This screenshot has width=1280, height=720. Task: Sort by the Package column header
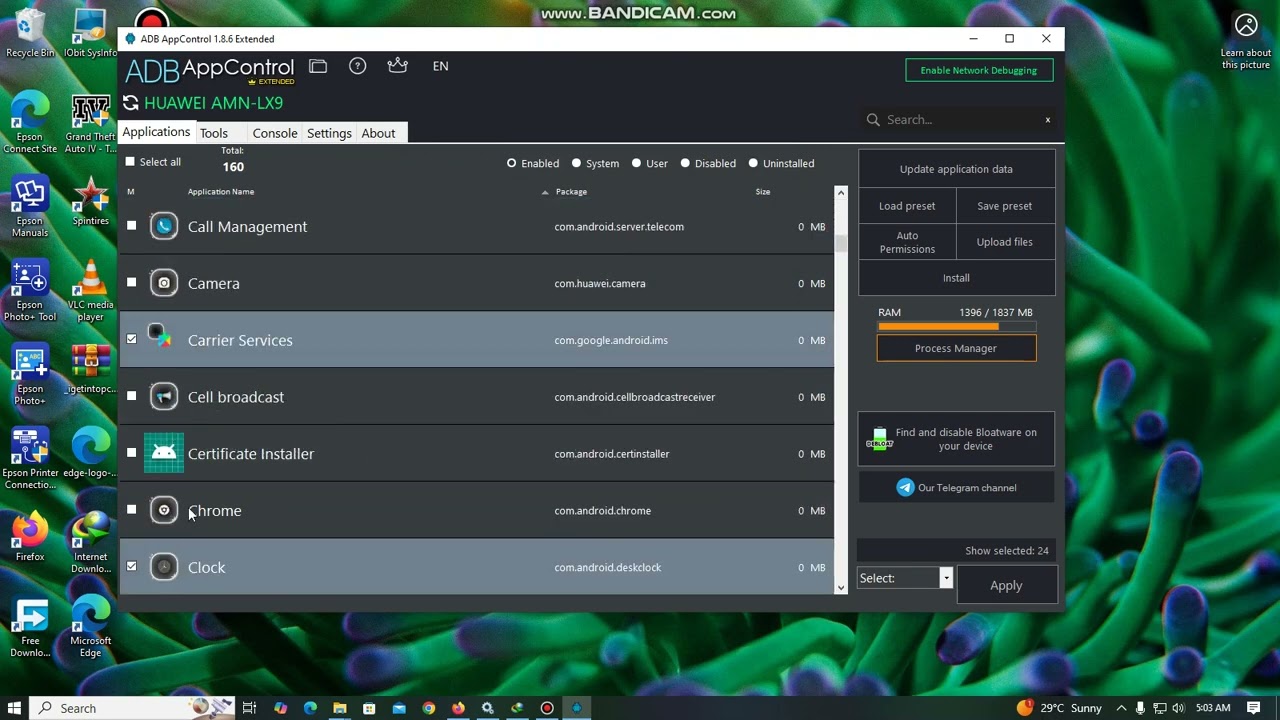click(x=571, y=192)
